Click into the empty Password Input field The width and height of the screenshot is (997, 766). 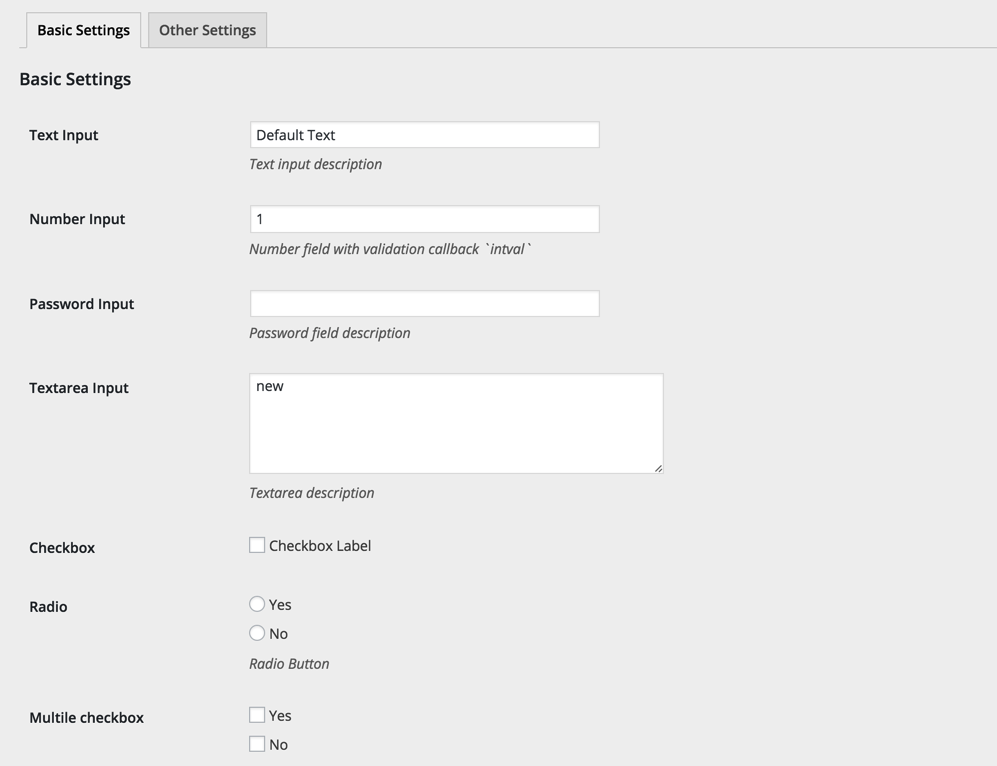click(424, 304)
